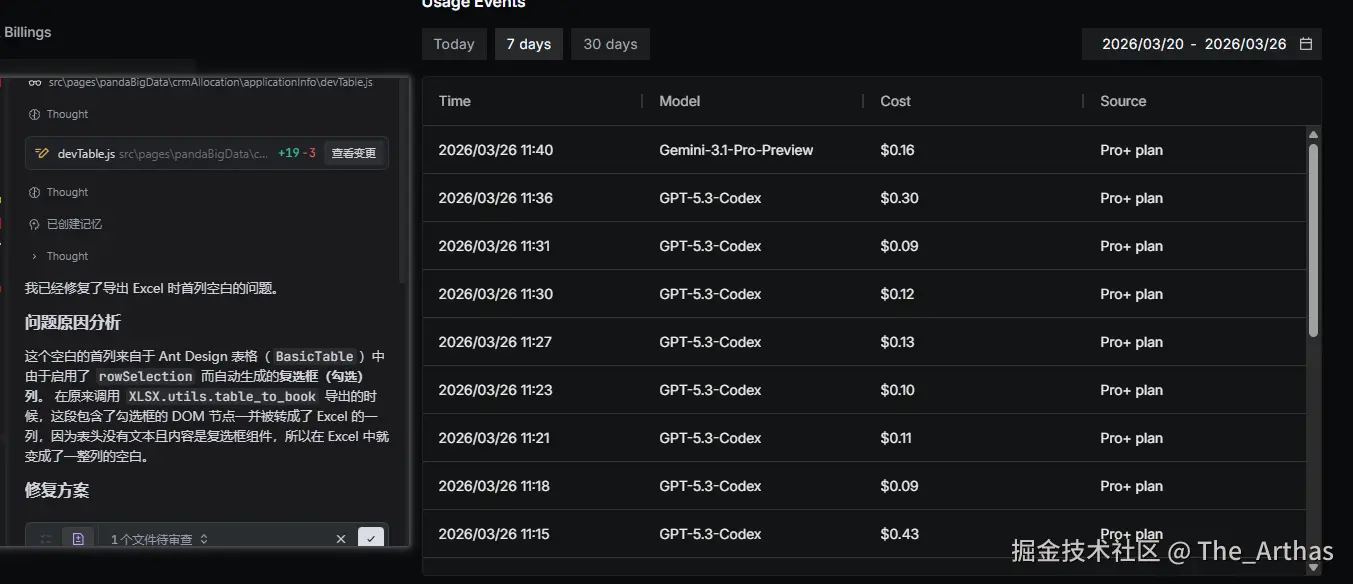Click the file diff icon in review bar

tap(78, 539)
